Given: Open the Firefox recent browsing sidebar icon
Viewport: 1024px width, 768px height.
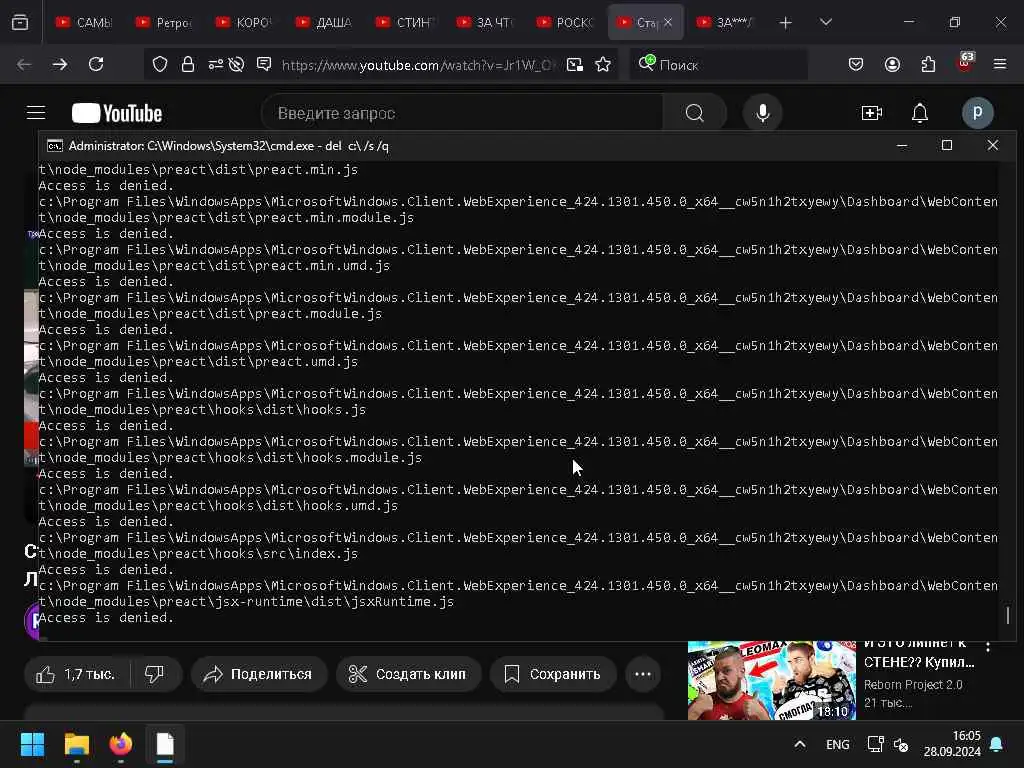Looking at the screenshot, I should 20,22.
